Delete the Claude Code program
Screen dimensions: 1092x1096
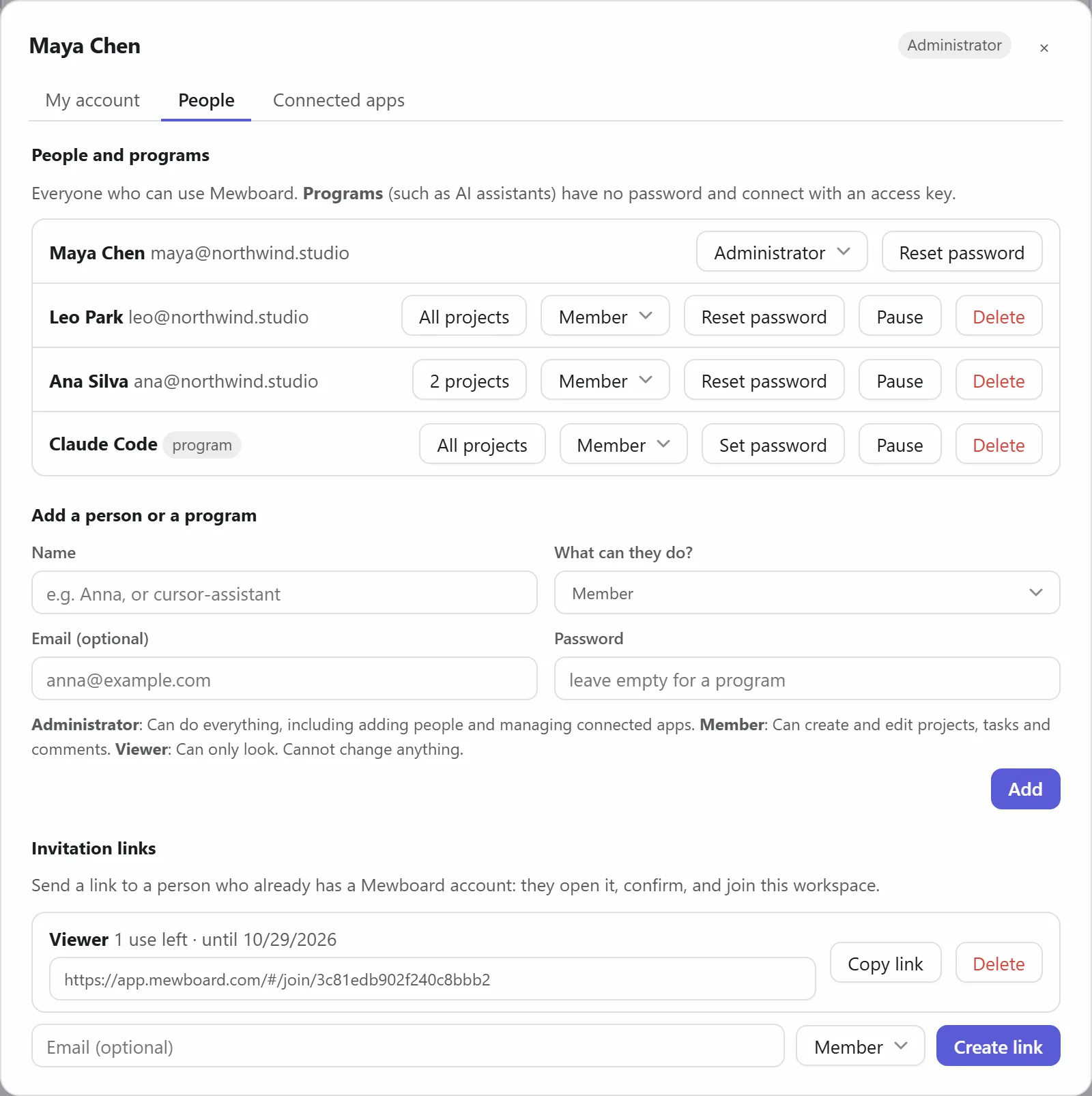pyautogui.click(x=998, y=444)
